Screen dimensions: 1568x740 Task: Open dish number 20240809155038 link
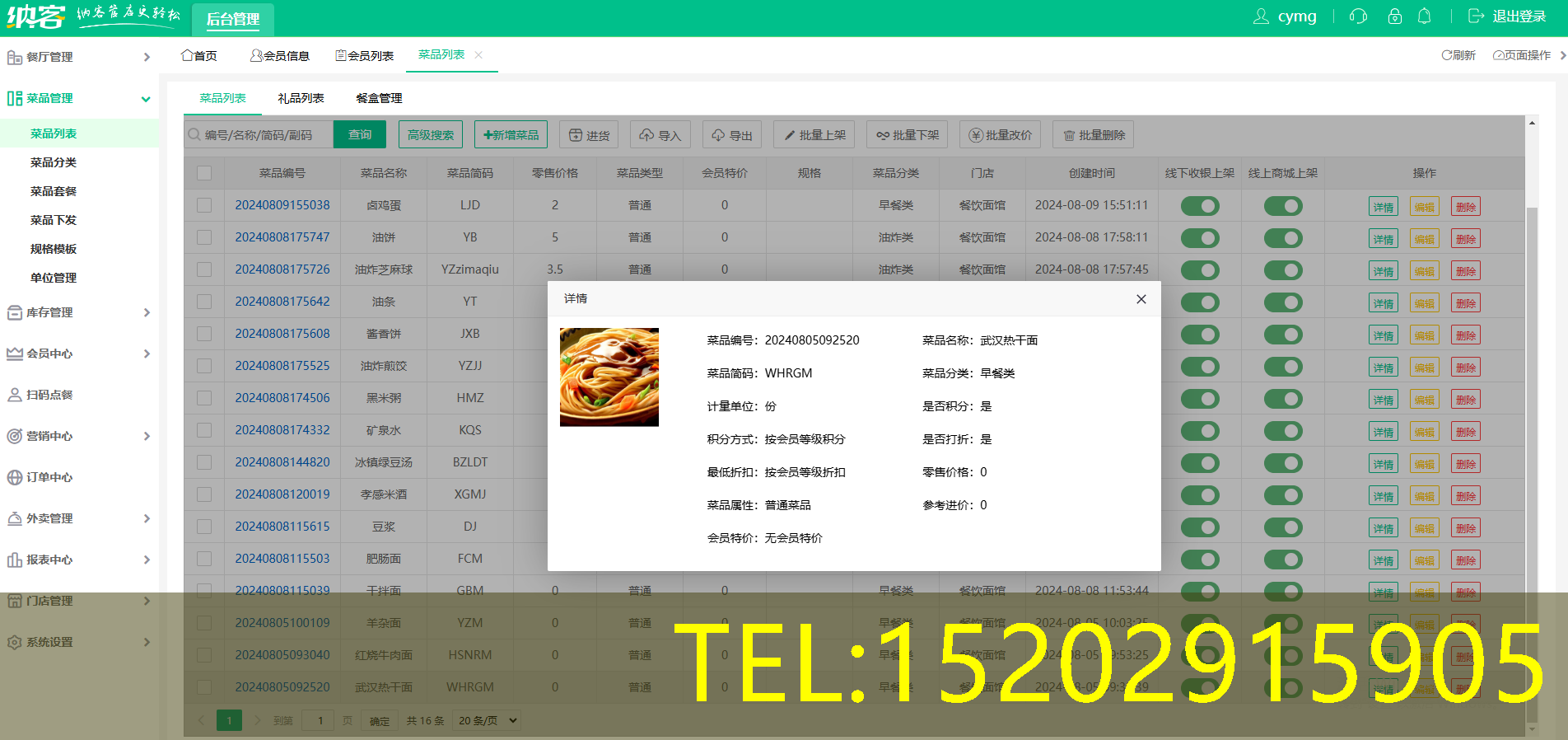(x=282, y=205)
